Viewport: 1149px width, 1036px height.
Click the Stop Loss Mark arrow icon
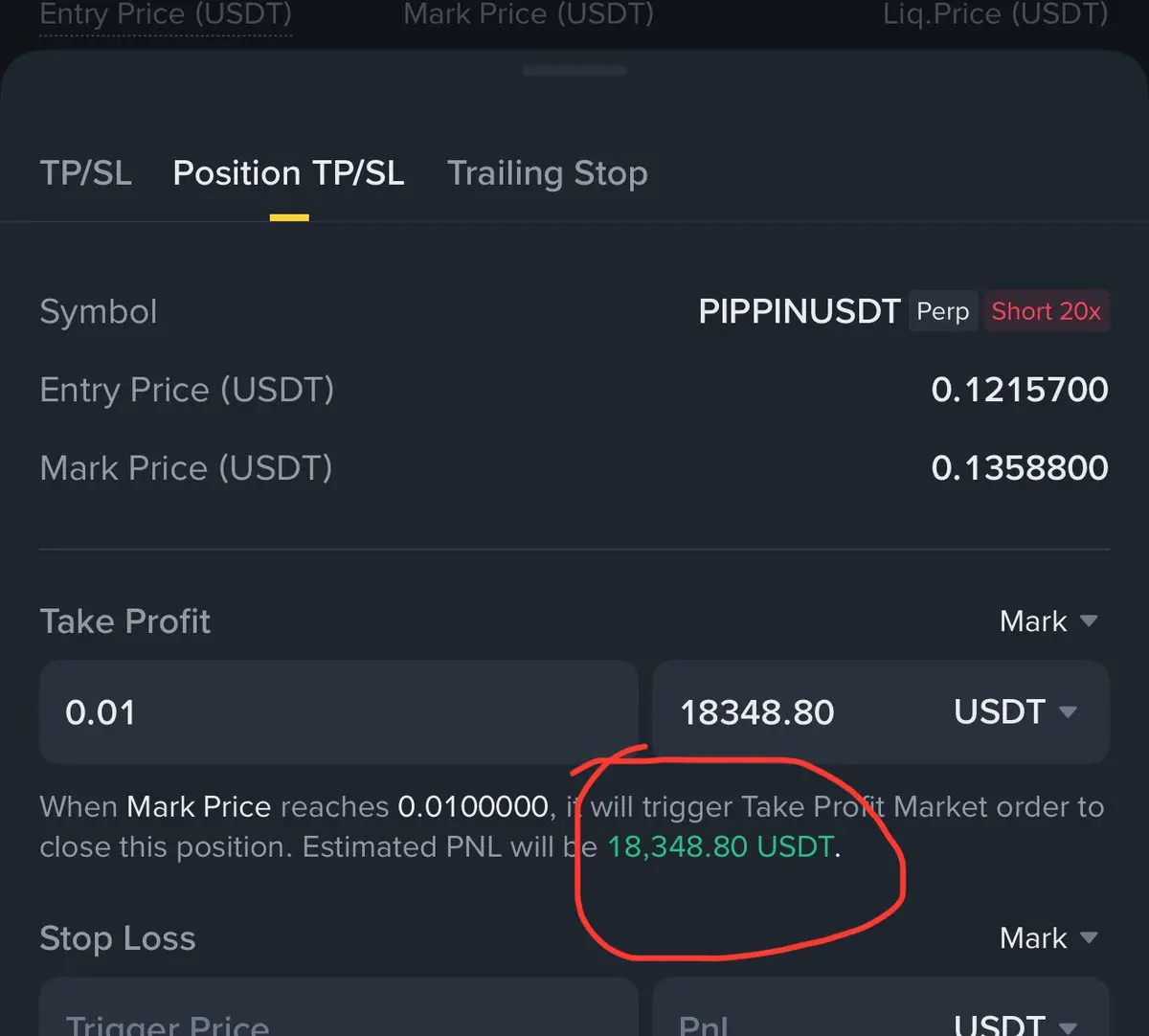1089,938
